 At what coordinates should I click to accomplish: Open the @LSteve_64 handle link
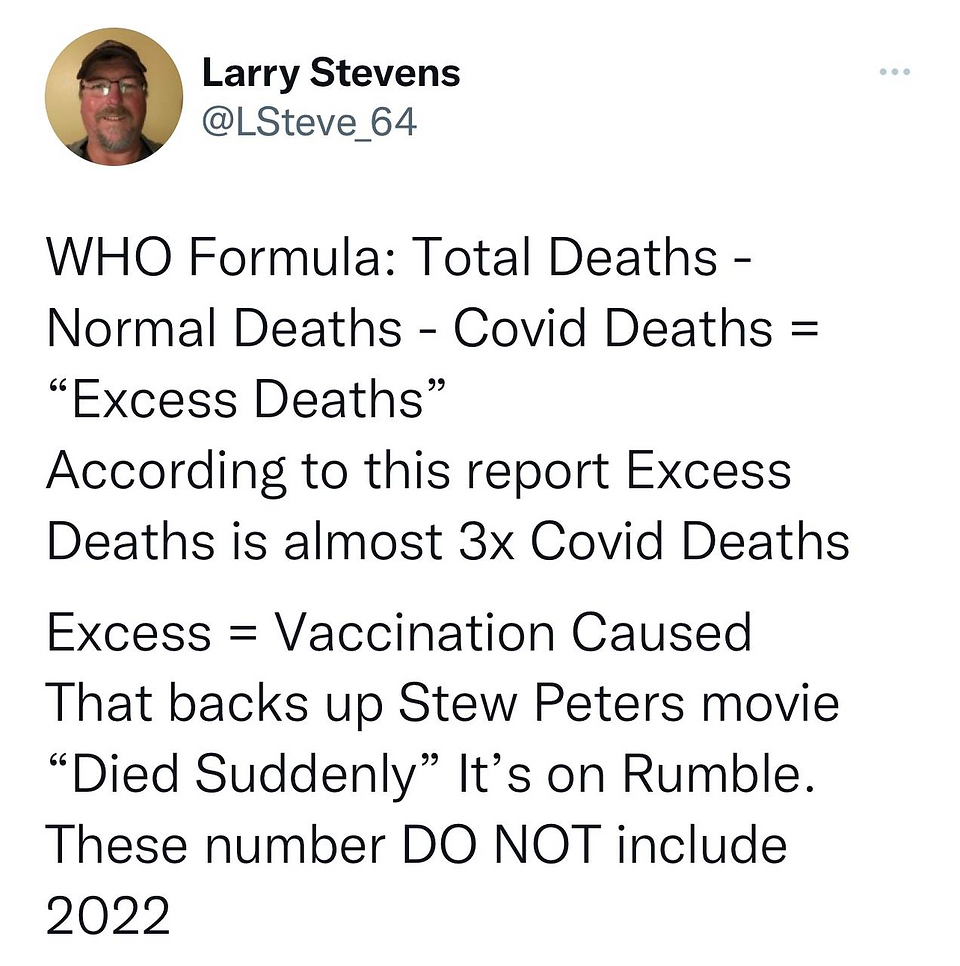[309, 122]
